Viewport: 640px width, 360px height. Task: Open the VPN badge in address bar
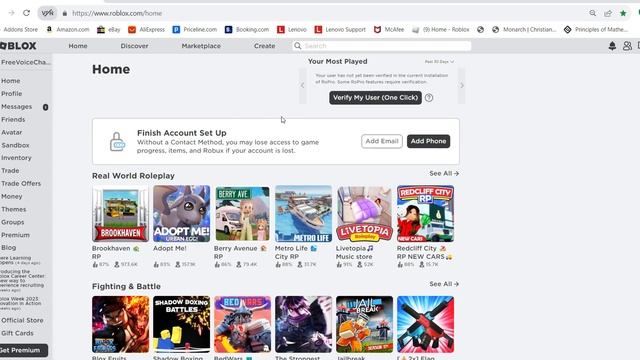pyautogui.click(x=47, y=13)
